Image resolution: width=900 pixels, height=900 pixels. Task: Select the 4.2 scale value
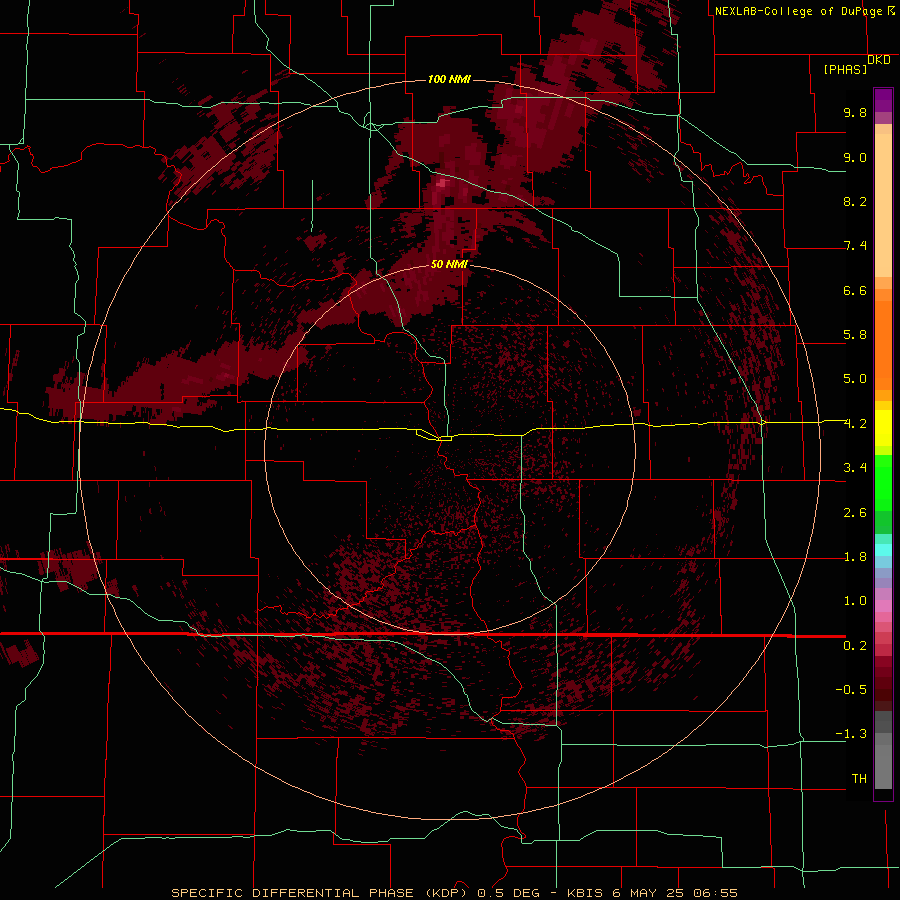click(x=855, y=424)
